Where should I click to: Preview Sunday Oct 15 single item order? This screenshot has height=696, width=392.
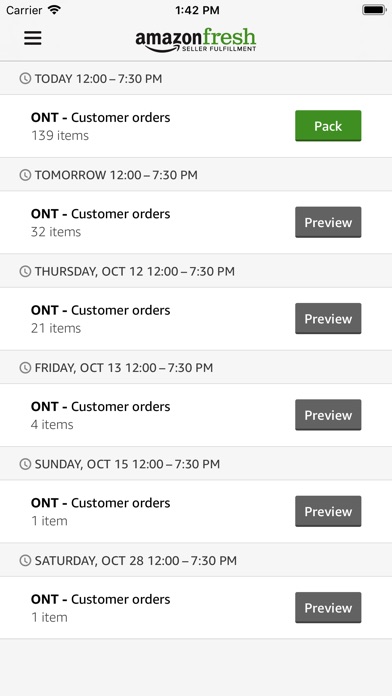point(328,511)
